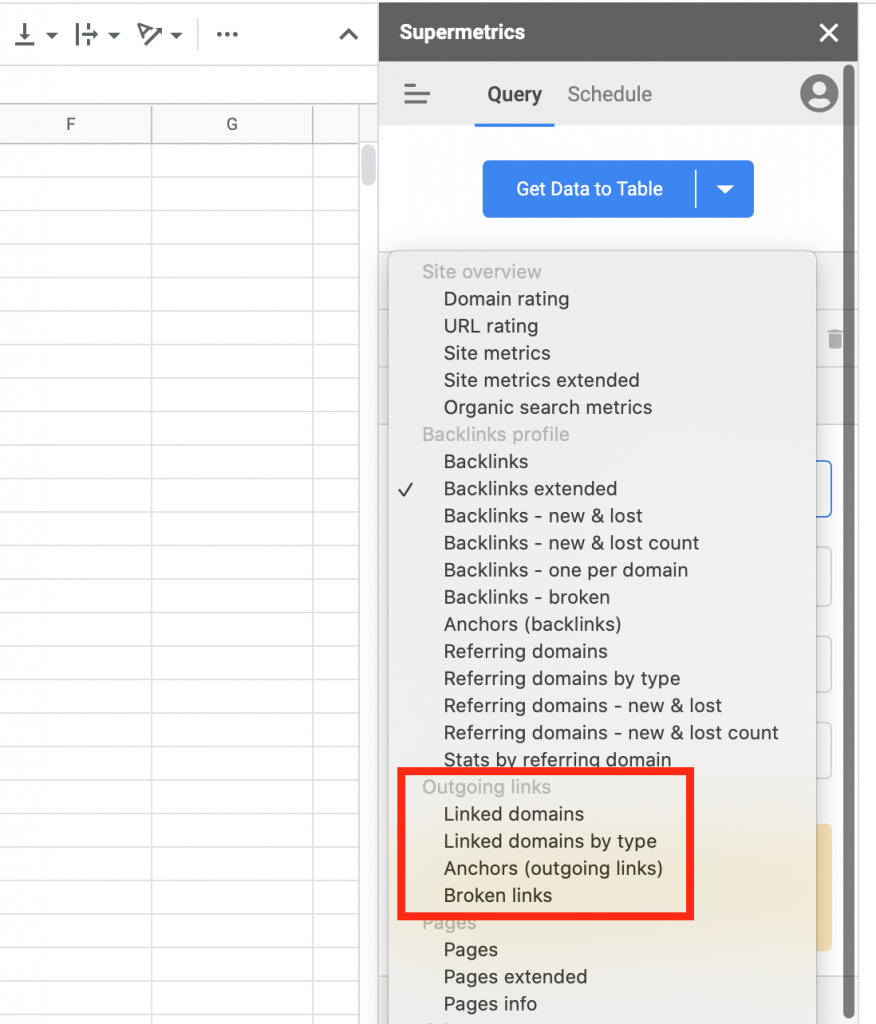This screenshot has height=1024, width=876.
Task: Open the text rotation options
Action: 160,35
